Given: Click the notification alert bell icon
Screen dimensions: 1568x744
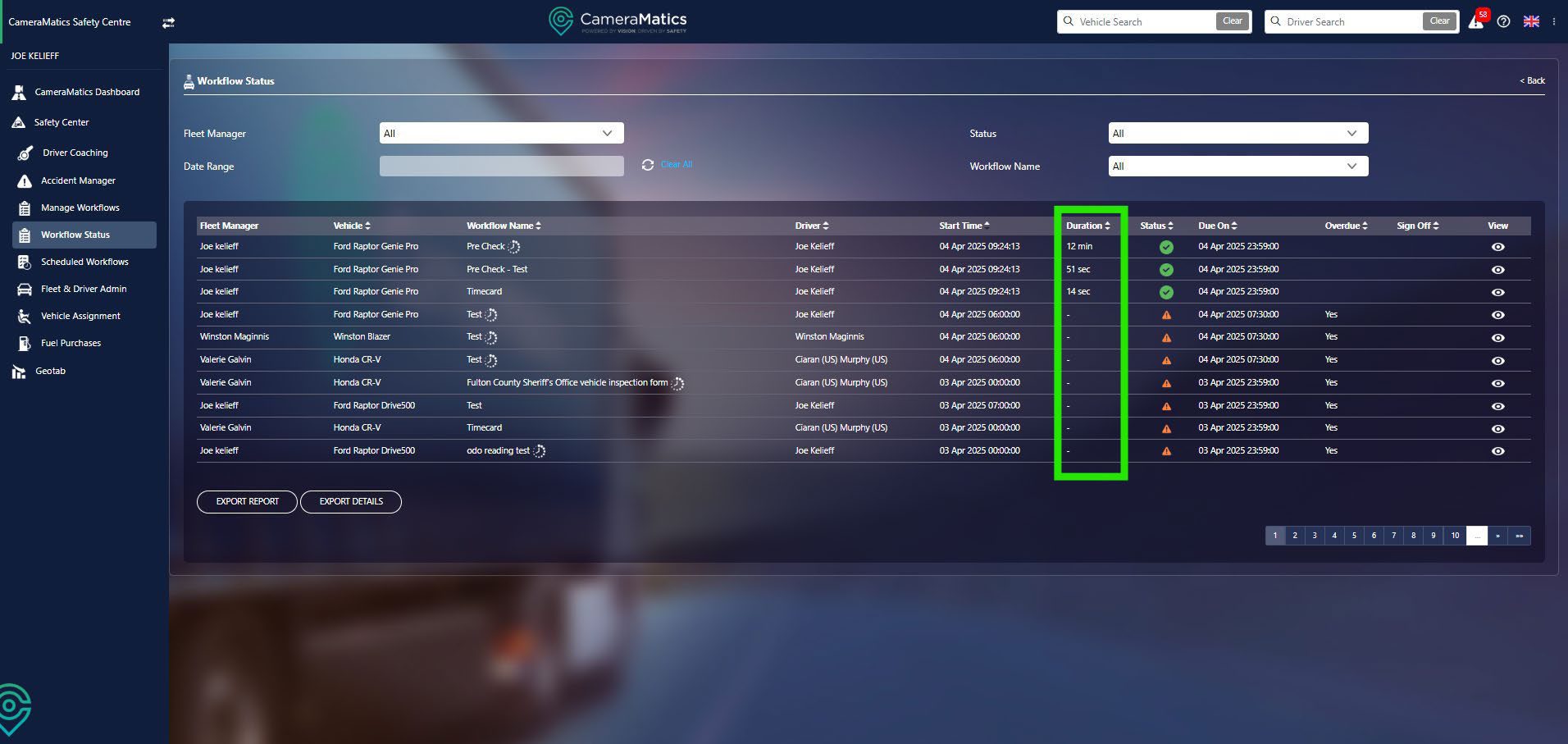Looking at the screenshot, I should pyautogui.click(x=1476, y=22).
